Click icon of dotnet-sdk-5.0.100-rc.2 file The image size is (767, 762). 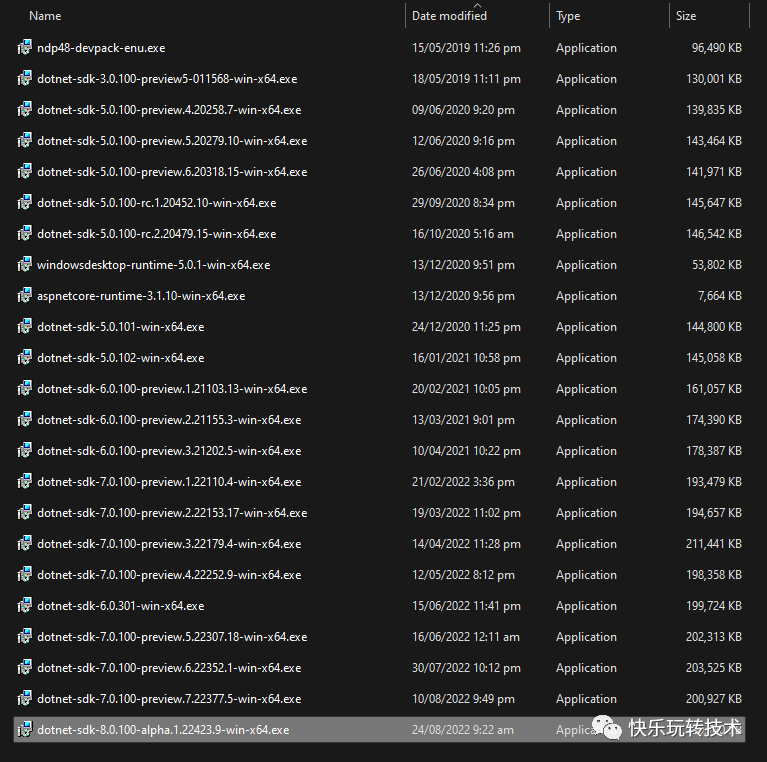pos(24,233)
